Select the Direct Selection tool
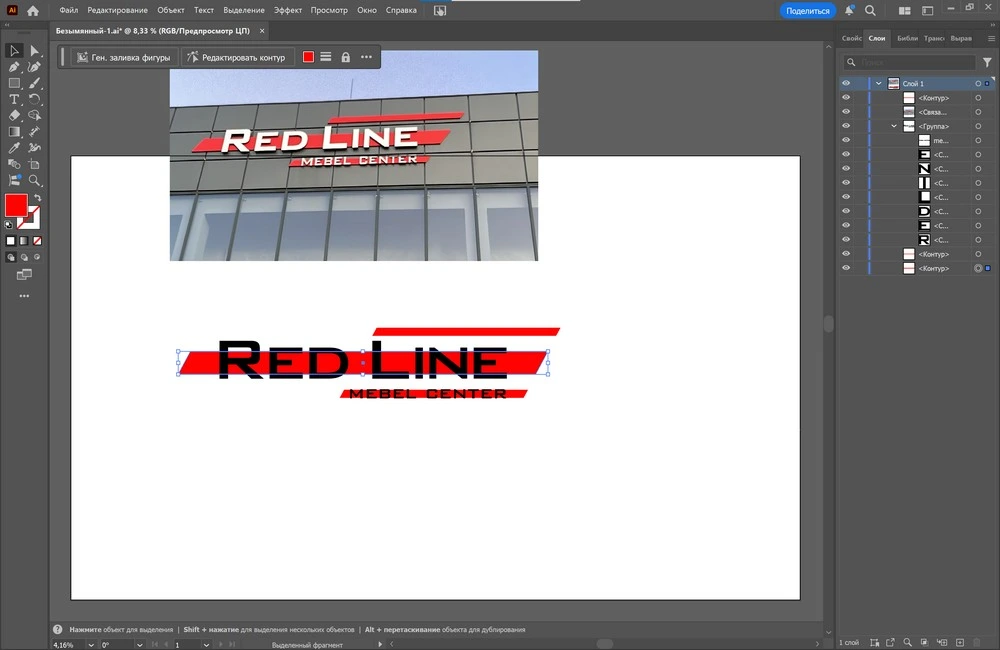Screen dimensions: 1000x650 (35, 51)
